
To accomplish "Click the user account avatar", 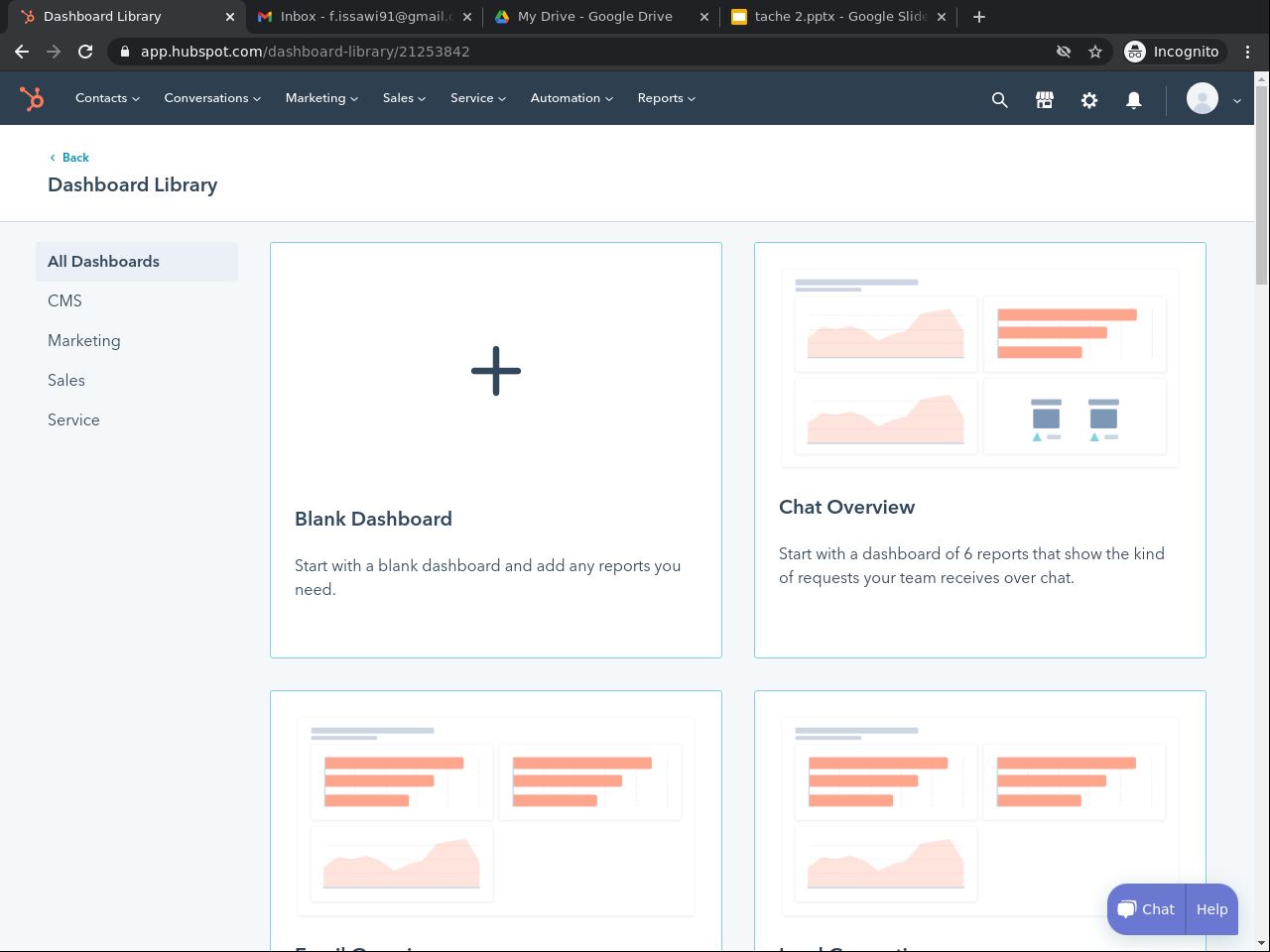I will coord(1202,99).
